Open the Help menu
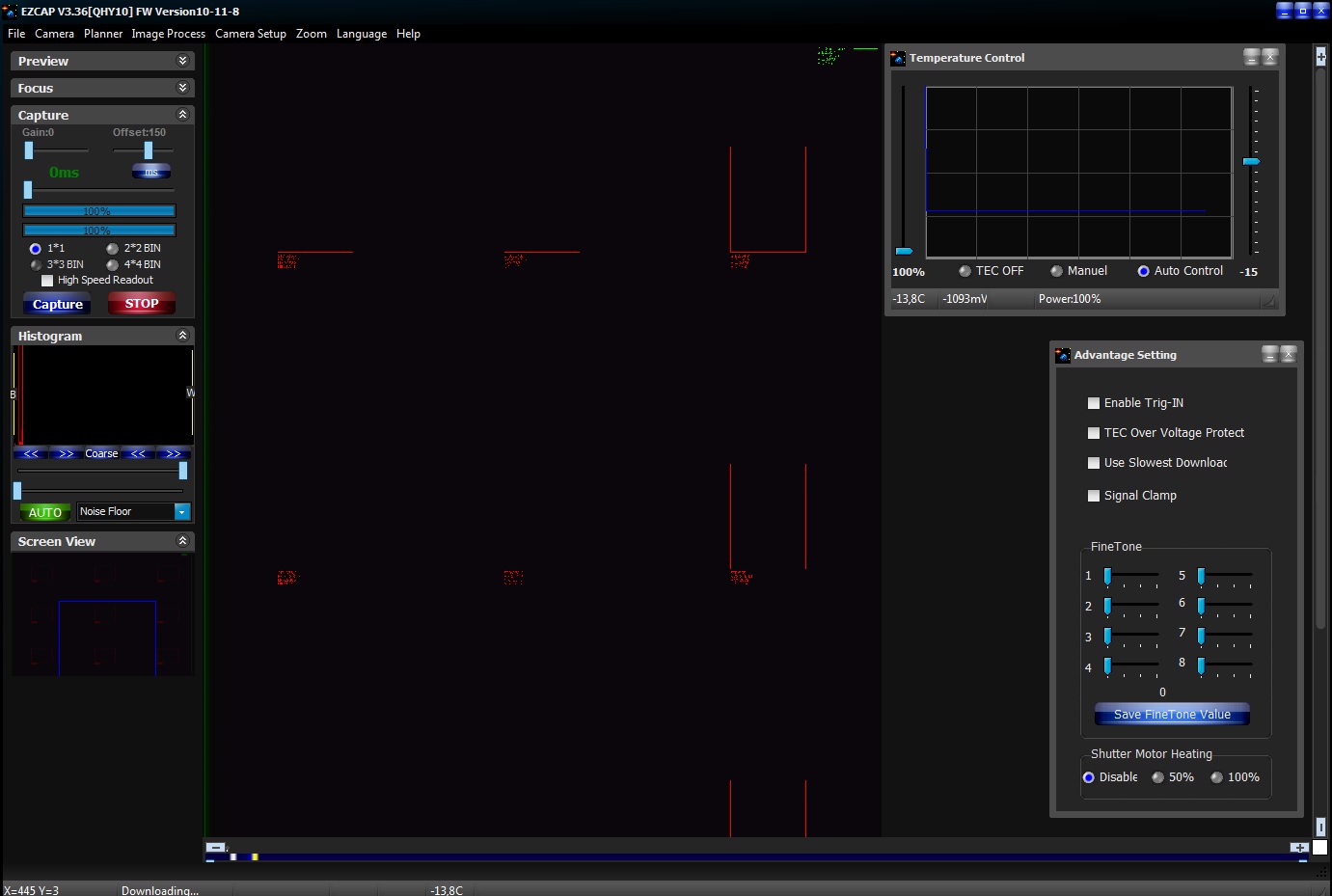The width and height of the screenshot is (1332, 896). pyautogui.click(x=408, y=34)
